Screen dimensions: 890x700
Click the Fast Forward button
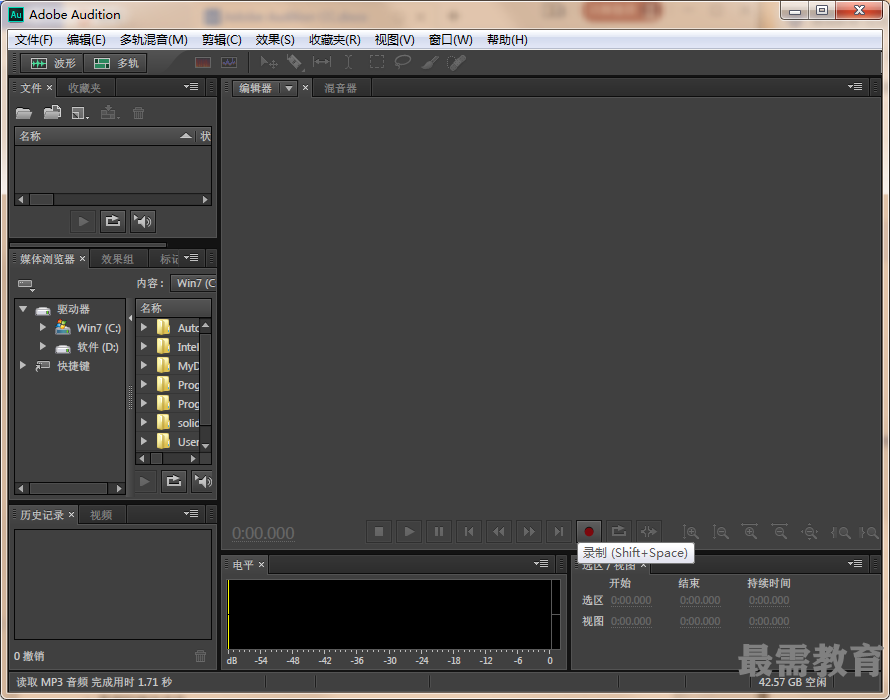(x=529, y=532)
